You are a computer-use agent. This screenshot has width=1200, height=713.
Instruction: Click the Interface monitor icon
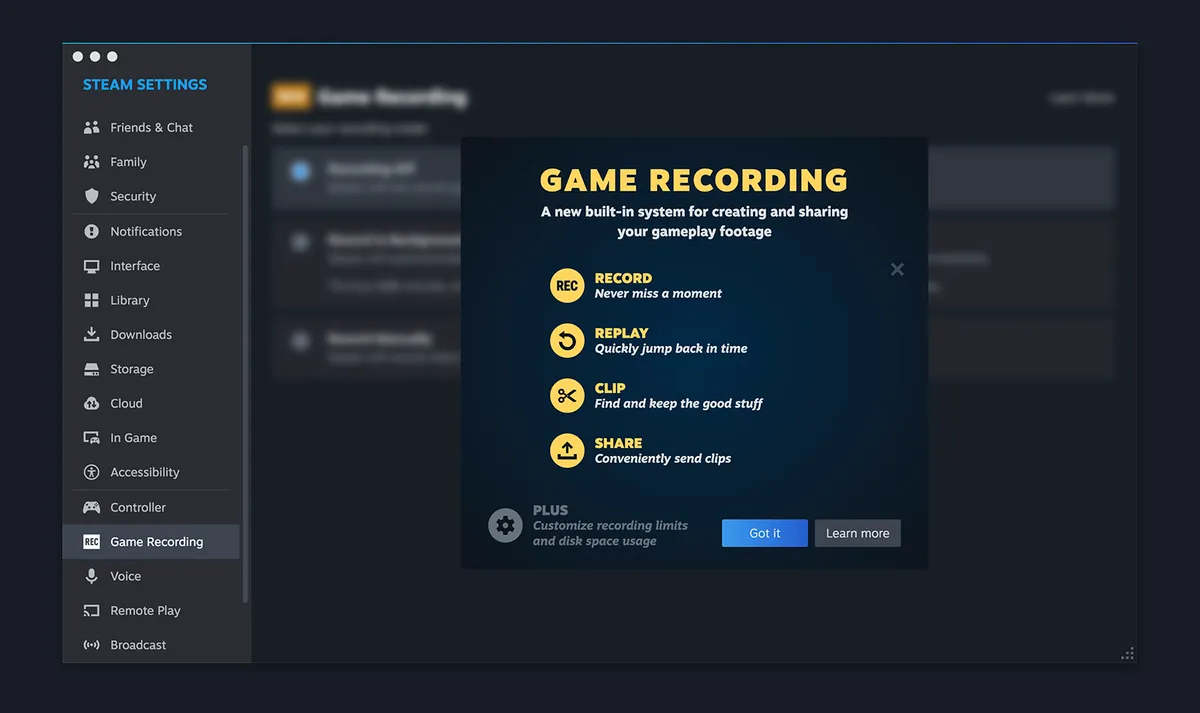91,266
